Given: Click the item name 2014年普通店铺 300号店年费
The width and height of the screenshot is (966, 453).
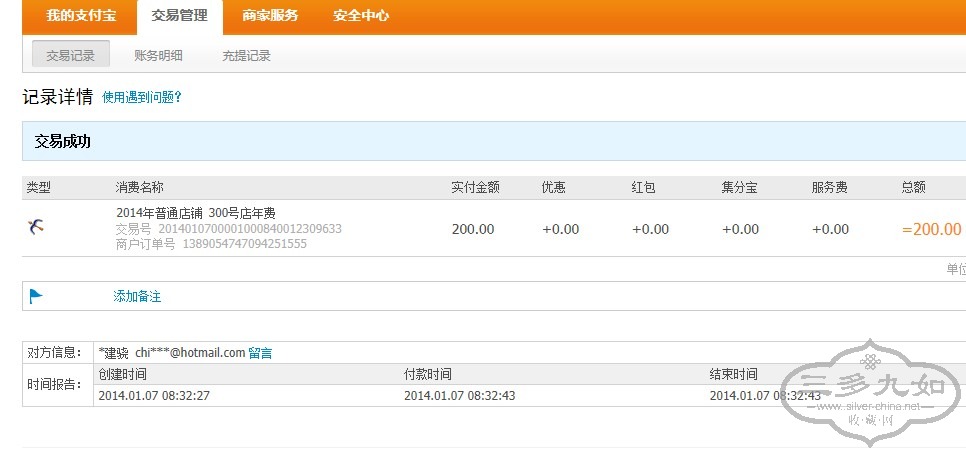Looking at the screenshot, I should pyautogui.click(x=196, y=213).
